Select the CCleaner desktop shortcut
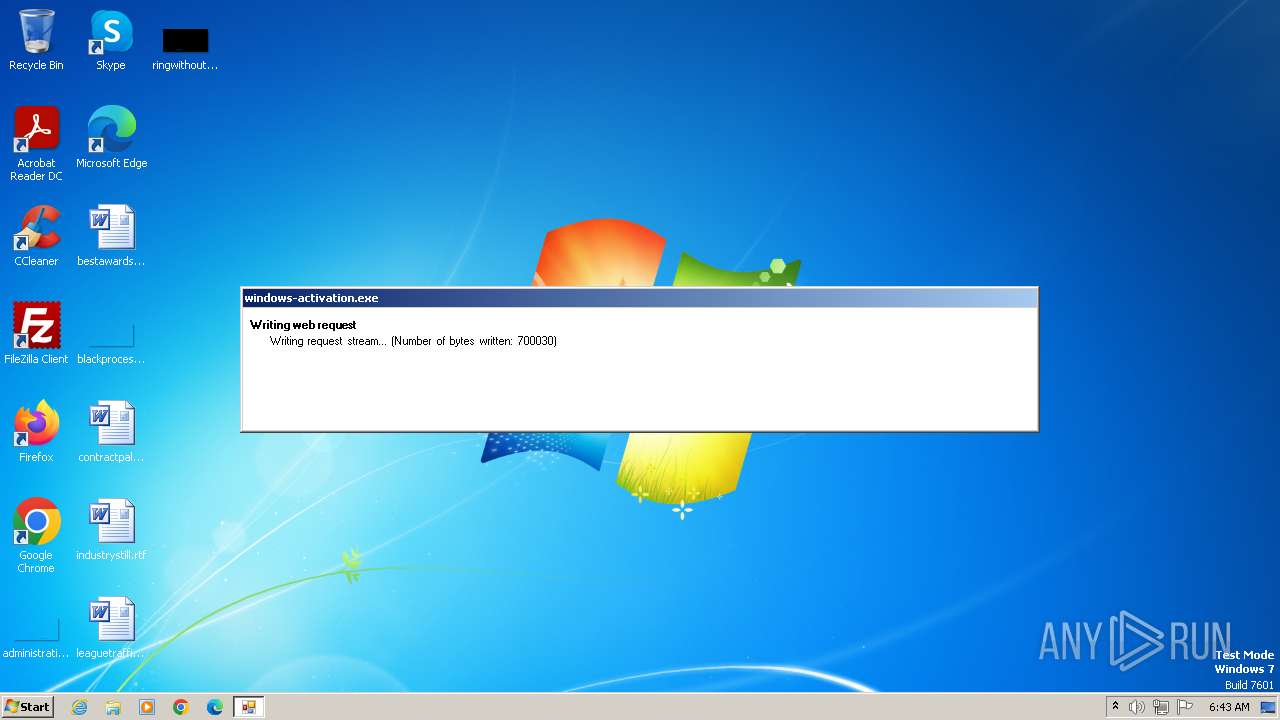The width and height of the screenshot is (1280, 720). pyautogui.click(x=36, y=236)
